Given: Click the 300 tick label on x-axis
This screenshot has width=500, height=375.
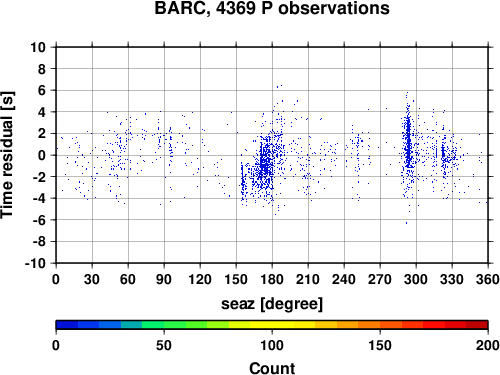Looking at the screenshot, I should tap(416, 279).
